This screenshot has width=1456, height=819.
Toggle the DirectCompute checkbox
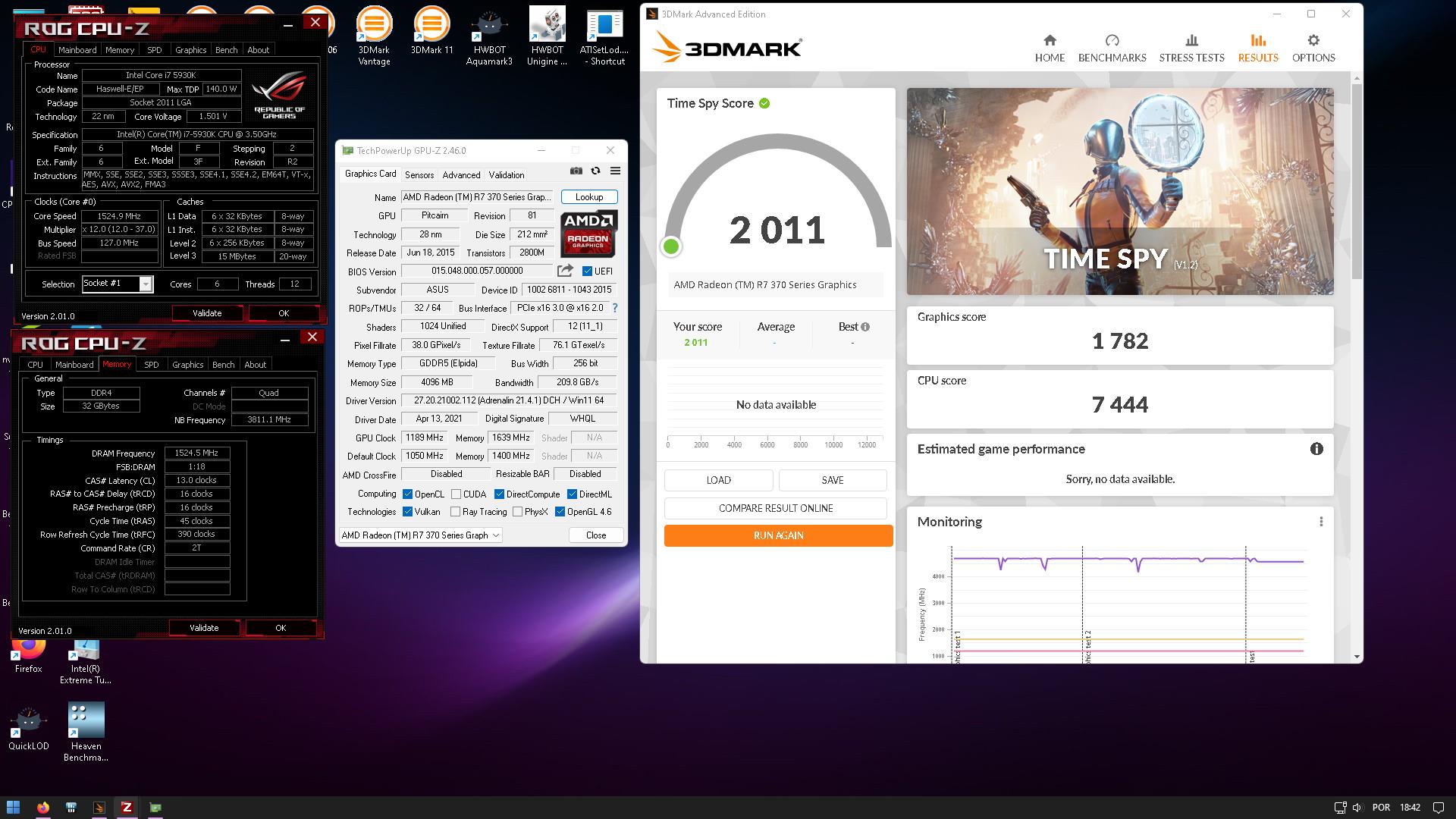pos(499,494)
